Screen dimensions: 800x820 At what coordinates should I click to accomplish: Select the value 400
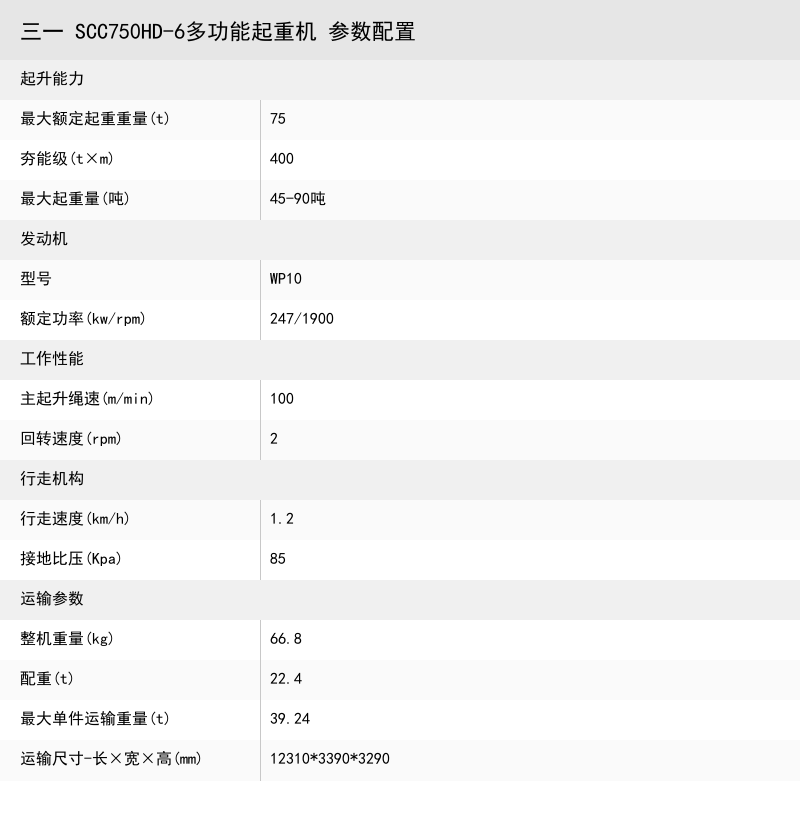pyautogui.click(x=282, y=159)
